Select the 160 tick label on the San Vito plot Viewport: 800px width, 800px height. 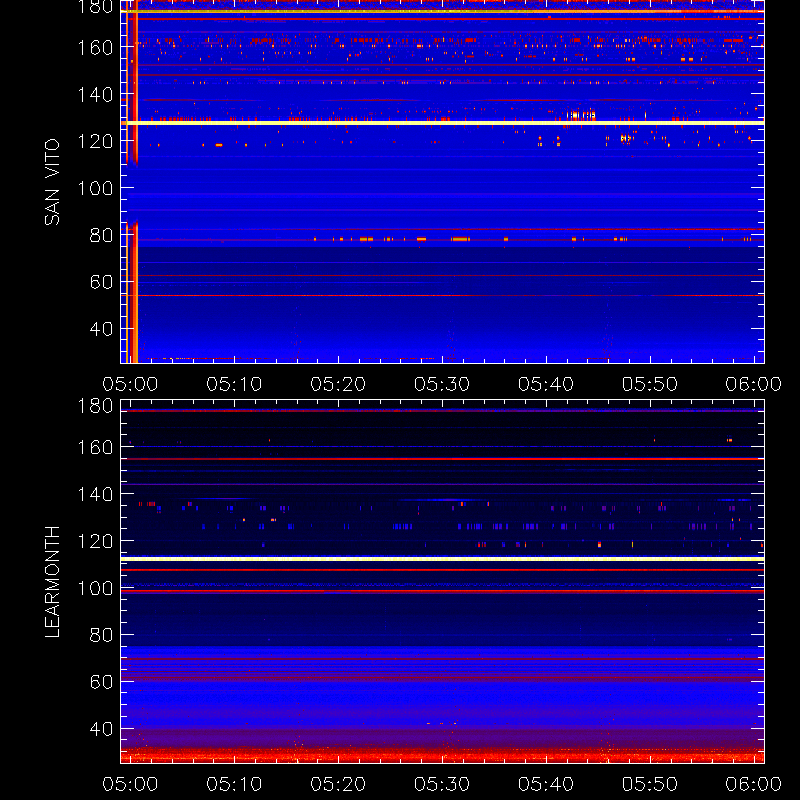(95, 47)
